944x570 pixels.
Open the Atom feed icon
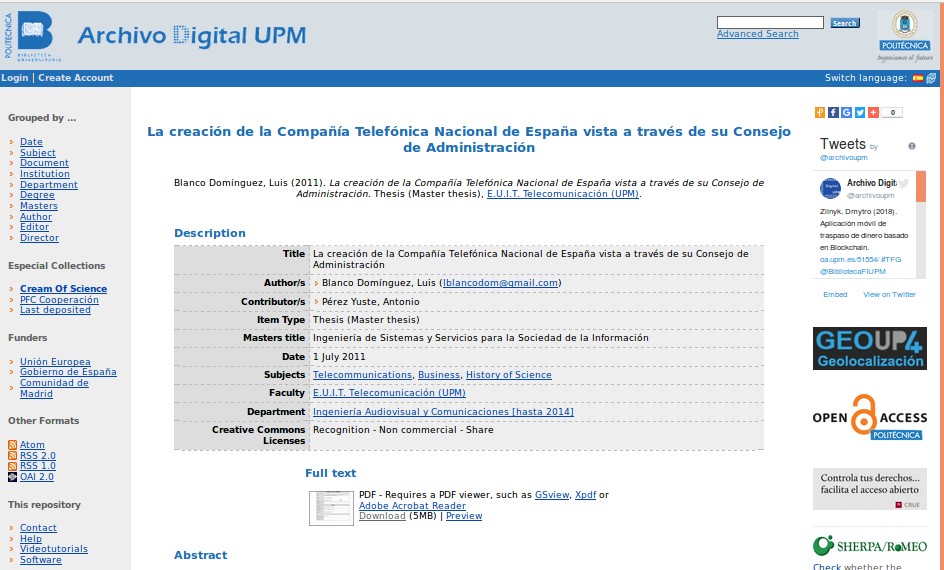coord(13,445)
